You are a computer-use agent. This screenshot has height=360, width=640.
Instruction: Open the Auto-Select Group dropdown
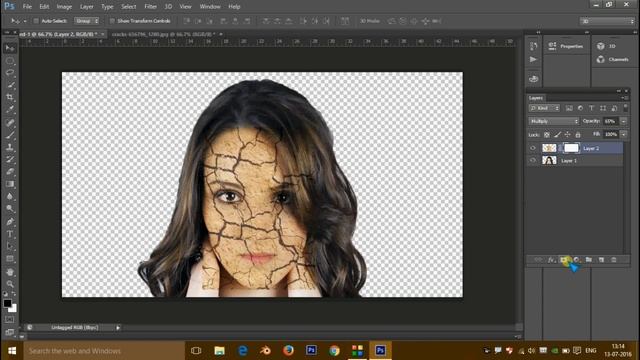coord(87,21)
